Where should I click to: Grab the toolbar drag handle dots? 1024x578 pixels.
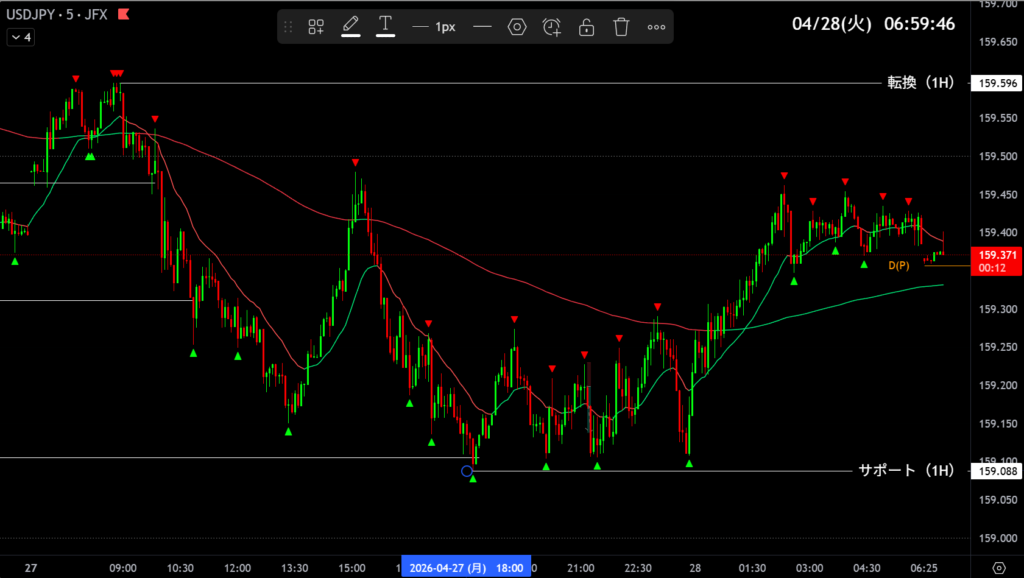pos(289,27)
